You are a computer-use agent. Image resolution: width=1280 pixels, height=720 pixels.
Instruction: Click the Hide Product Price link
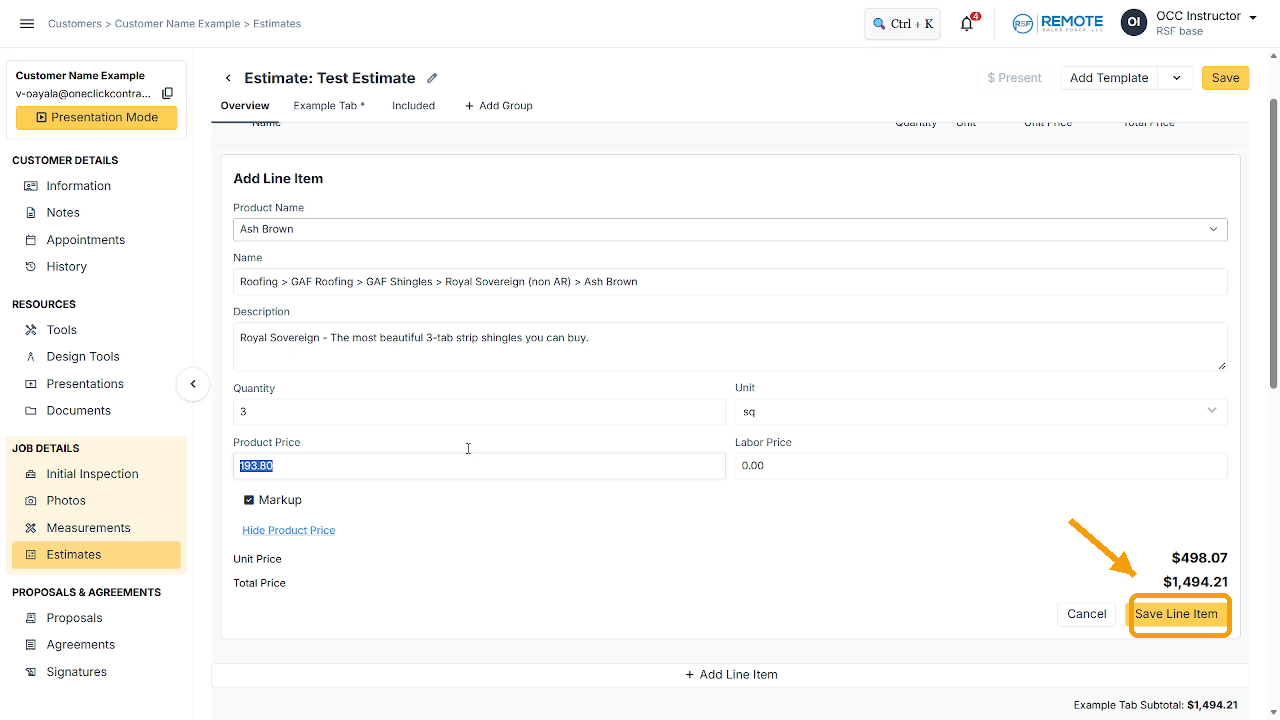coord(288,530)
